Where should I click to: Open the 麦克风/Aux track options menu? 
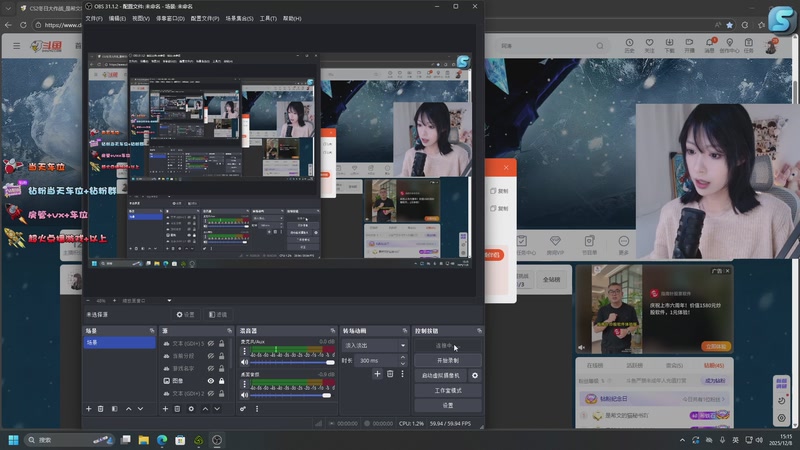pyautogui.click(x=244, y=351)
